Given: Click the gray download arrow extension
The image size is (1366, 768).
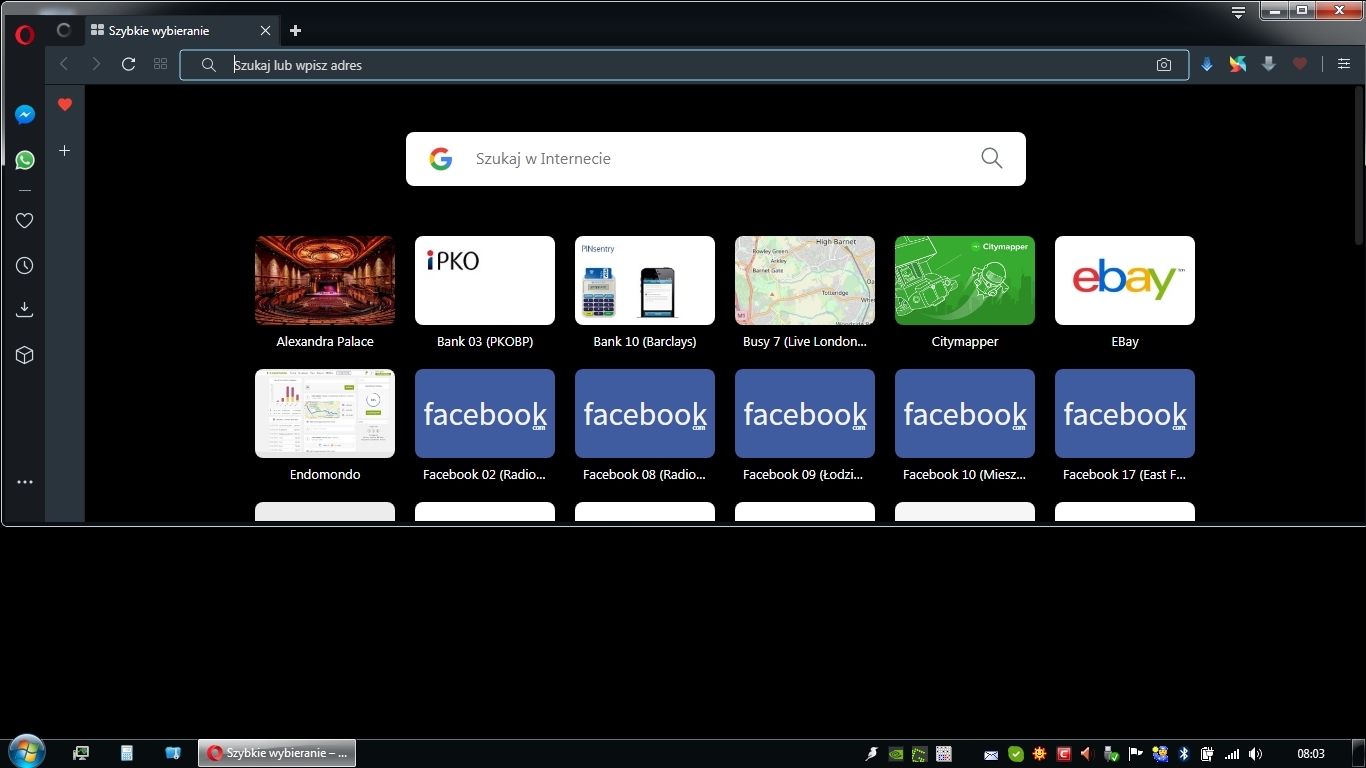Looking at the screenshot, I should (x=1269, y=64).
